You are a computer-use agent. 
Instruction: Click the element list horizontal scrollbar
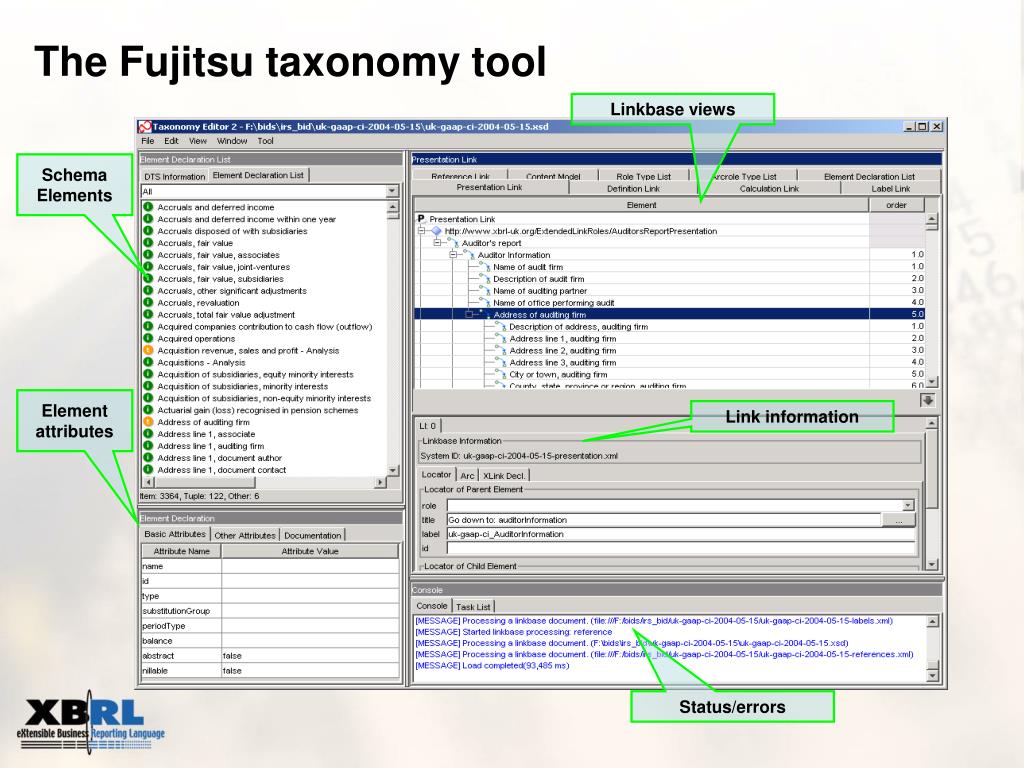[264, 483]
